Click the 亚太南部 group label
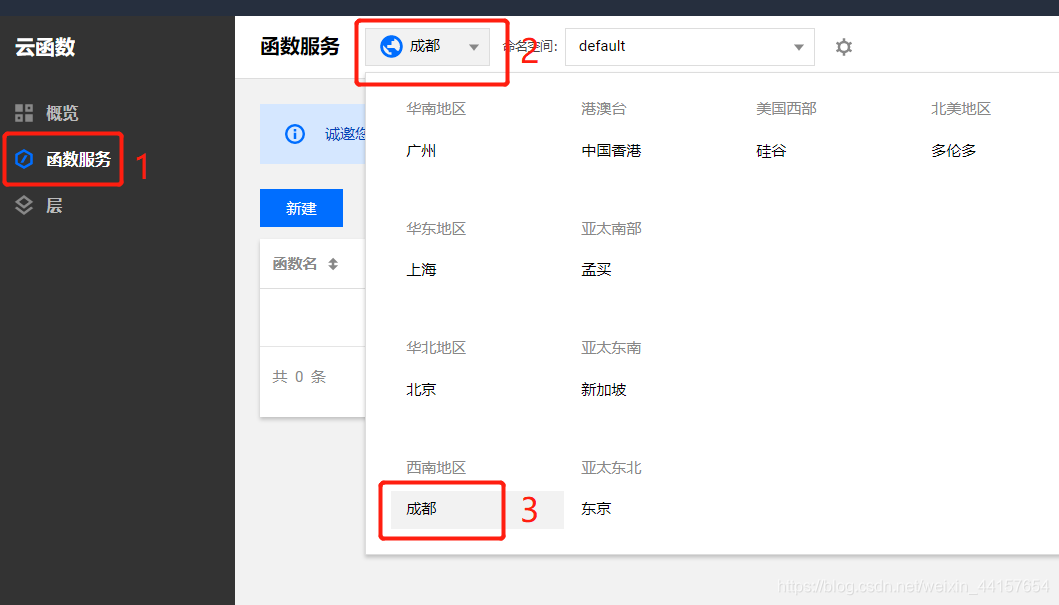Screen dimensions: 1059x605 pyautogui.click(x=611, y=229)
